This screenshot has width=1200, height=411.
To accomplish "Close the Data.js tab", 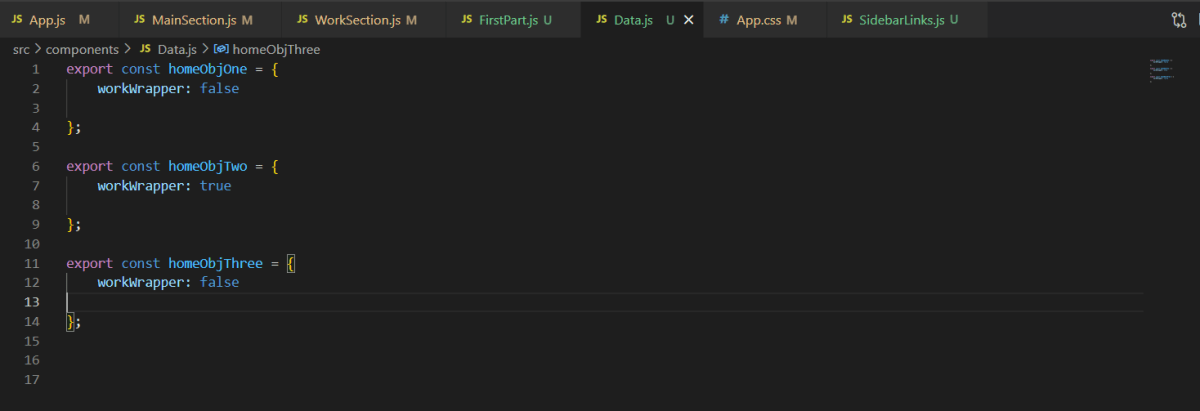I will click(x=688, y=20).
